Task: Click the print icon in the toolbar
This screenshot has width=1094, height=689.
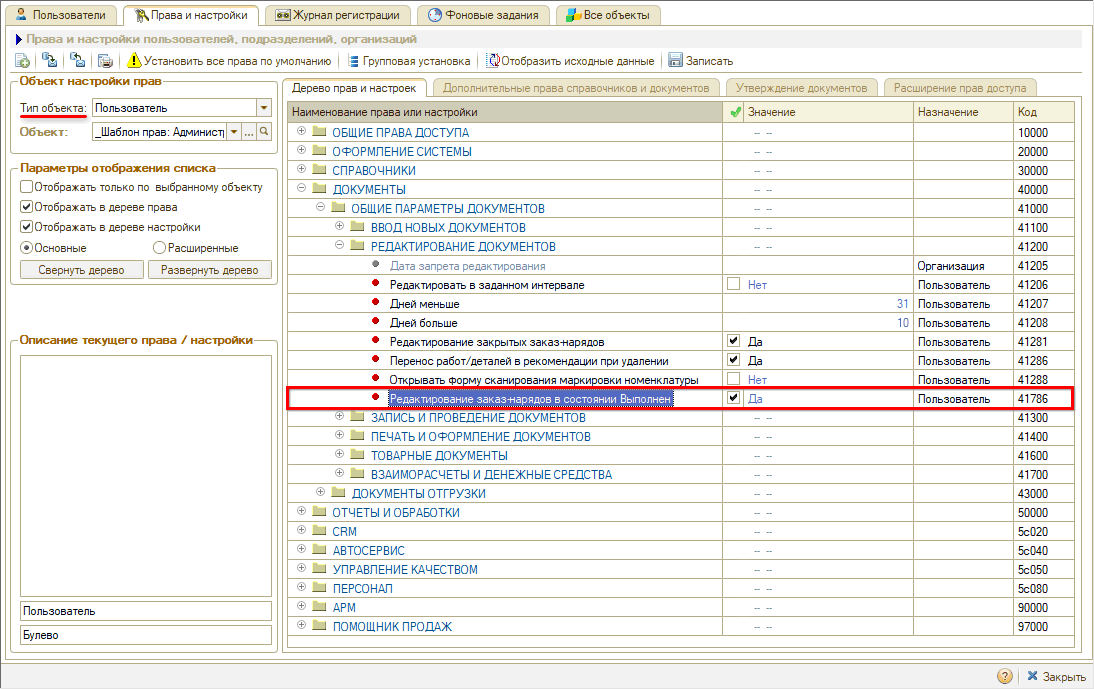Action: pyautogui.click(x=104, y=61)
